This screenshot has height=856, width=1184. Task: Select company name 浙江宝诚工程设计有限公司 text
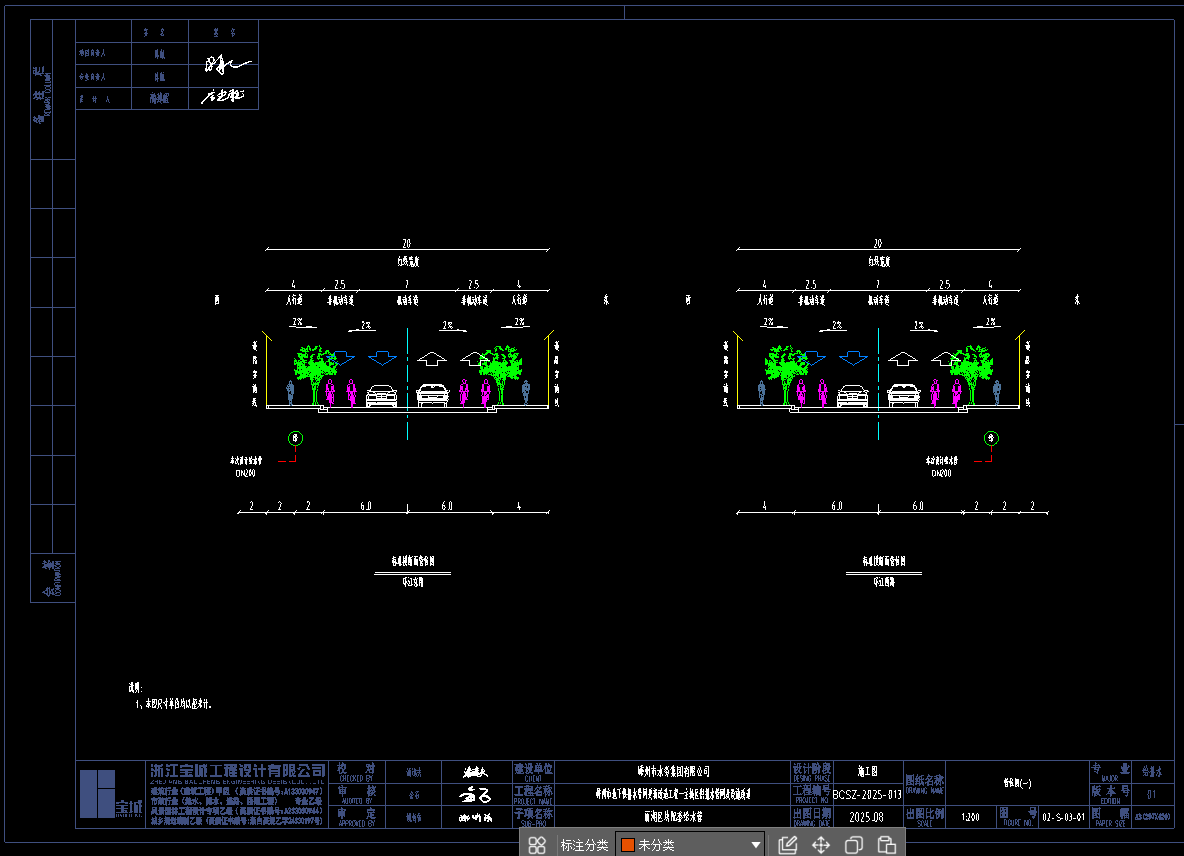click(x=238, y=771)
